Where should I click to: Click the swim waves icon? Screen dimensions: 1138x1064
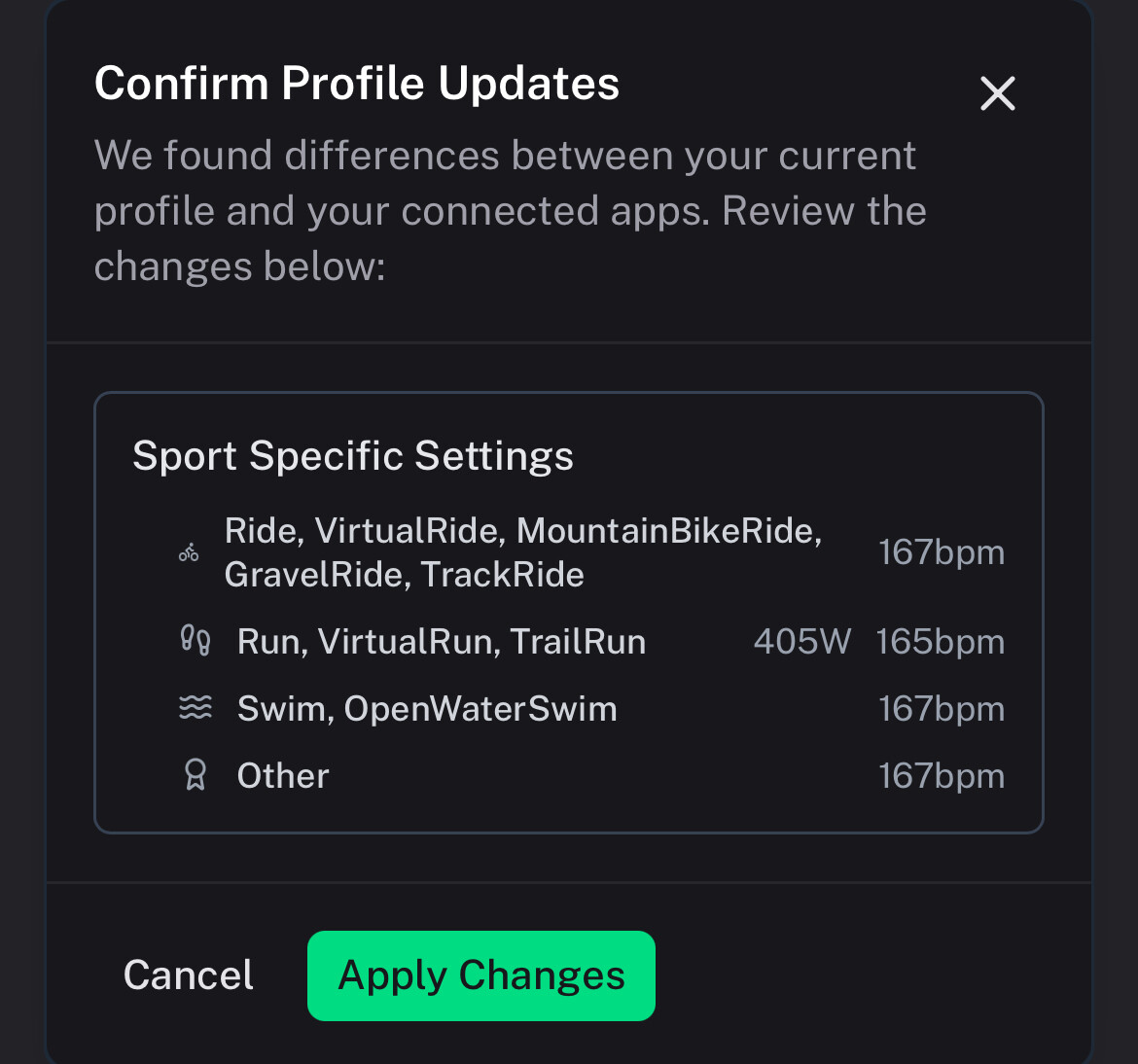[196, 708]
